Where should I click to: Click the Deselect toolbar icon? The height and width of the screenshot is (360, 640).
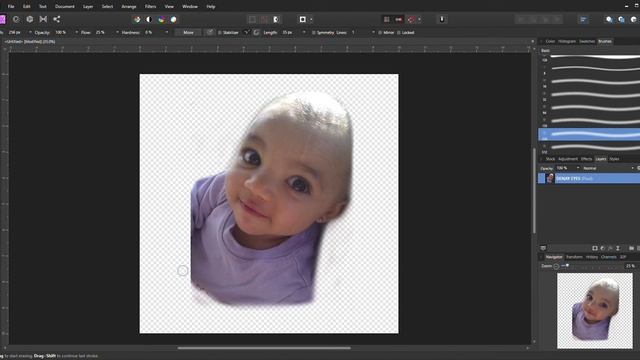click(x=264, y=19)
